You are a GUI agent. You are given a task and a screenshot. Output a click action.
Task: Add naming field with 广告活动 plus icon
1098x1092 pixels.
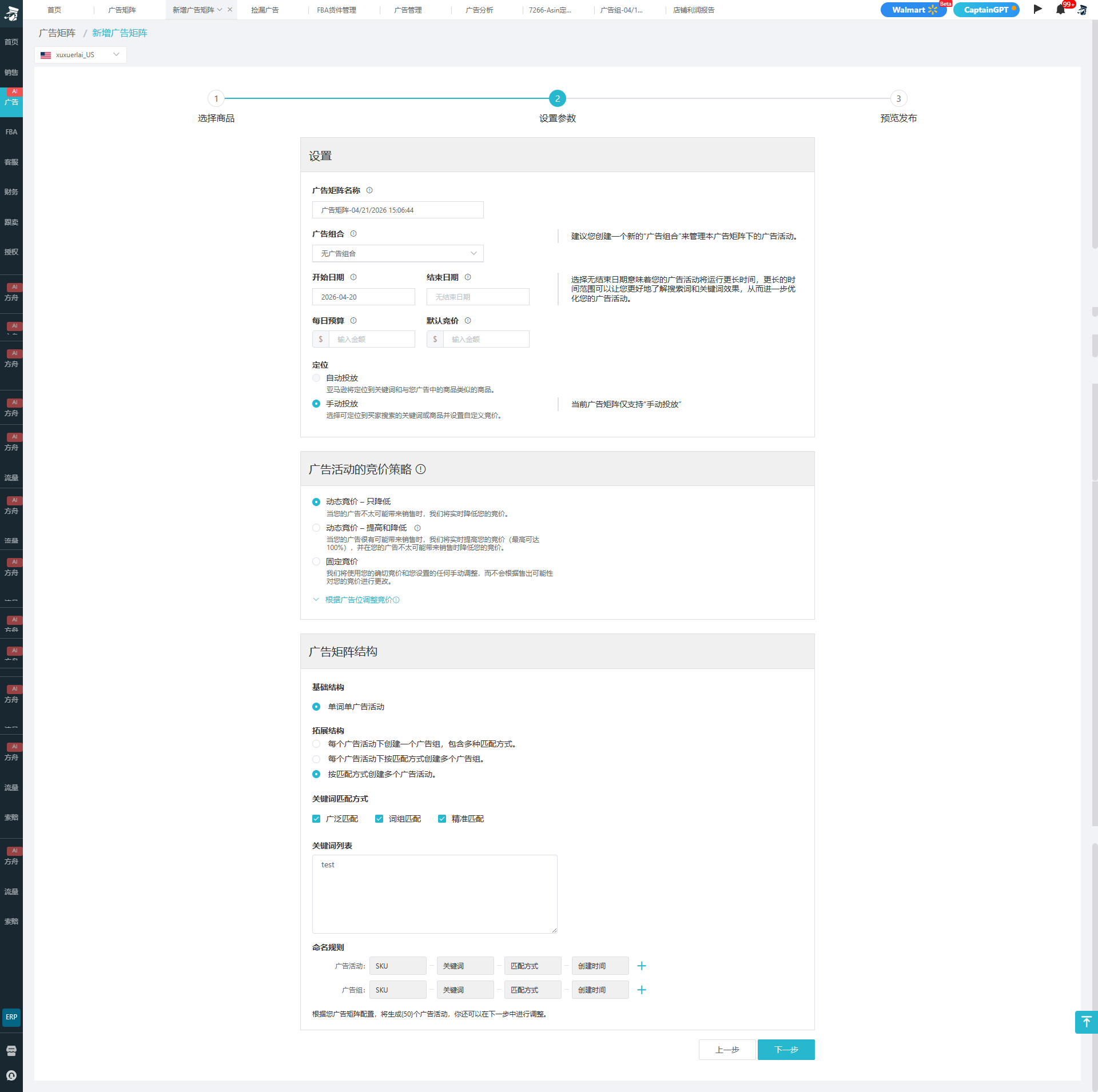pyautogui.click(x=642, y=966)
